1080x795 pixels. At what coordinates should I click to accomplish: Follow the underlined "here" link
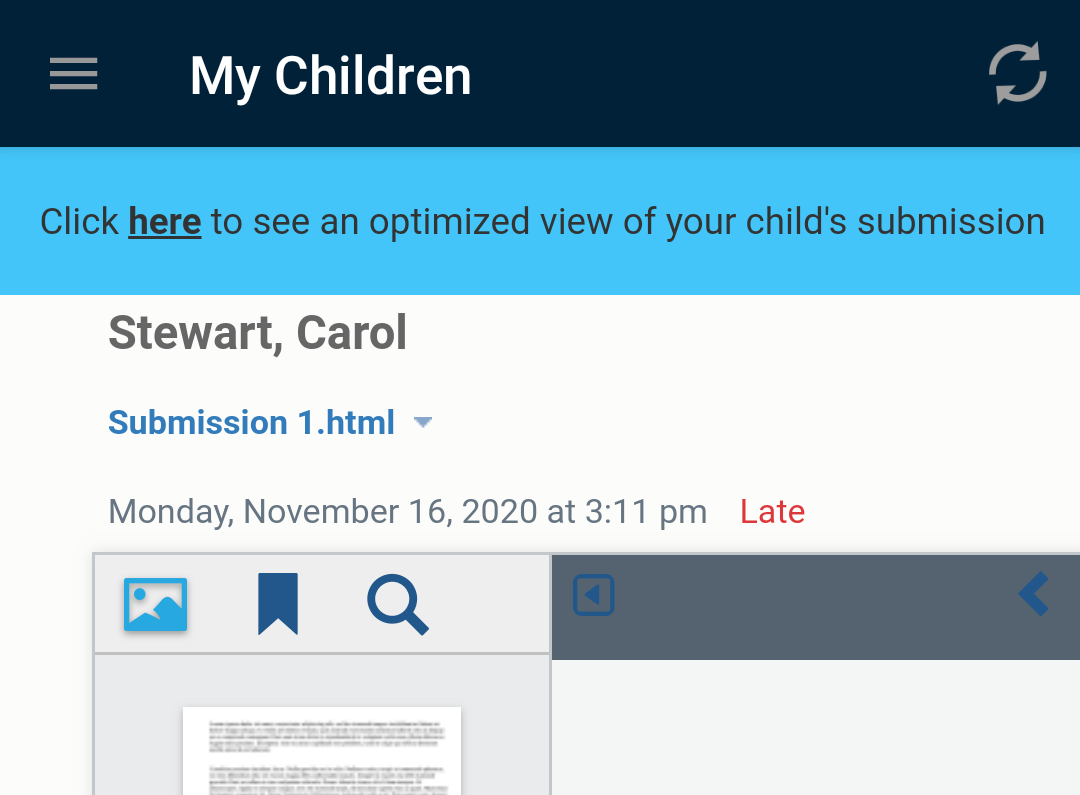click(165, 221)
